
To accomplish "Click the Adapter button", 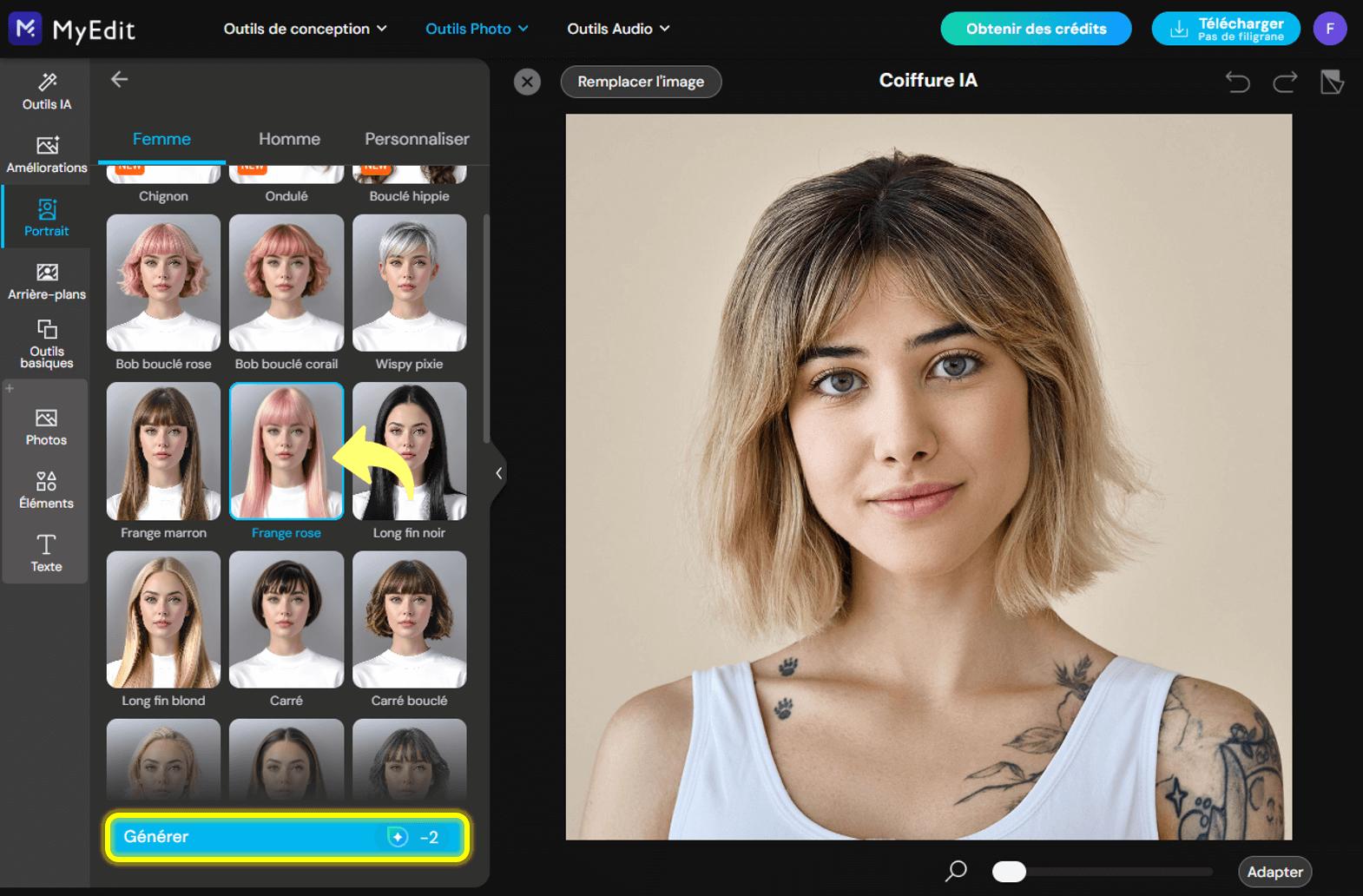I will [1274, 872].
